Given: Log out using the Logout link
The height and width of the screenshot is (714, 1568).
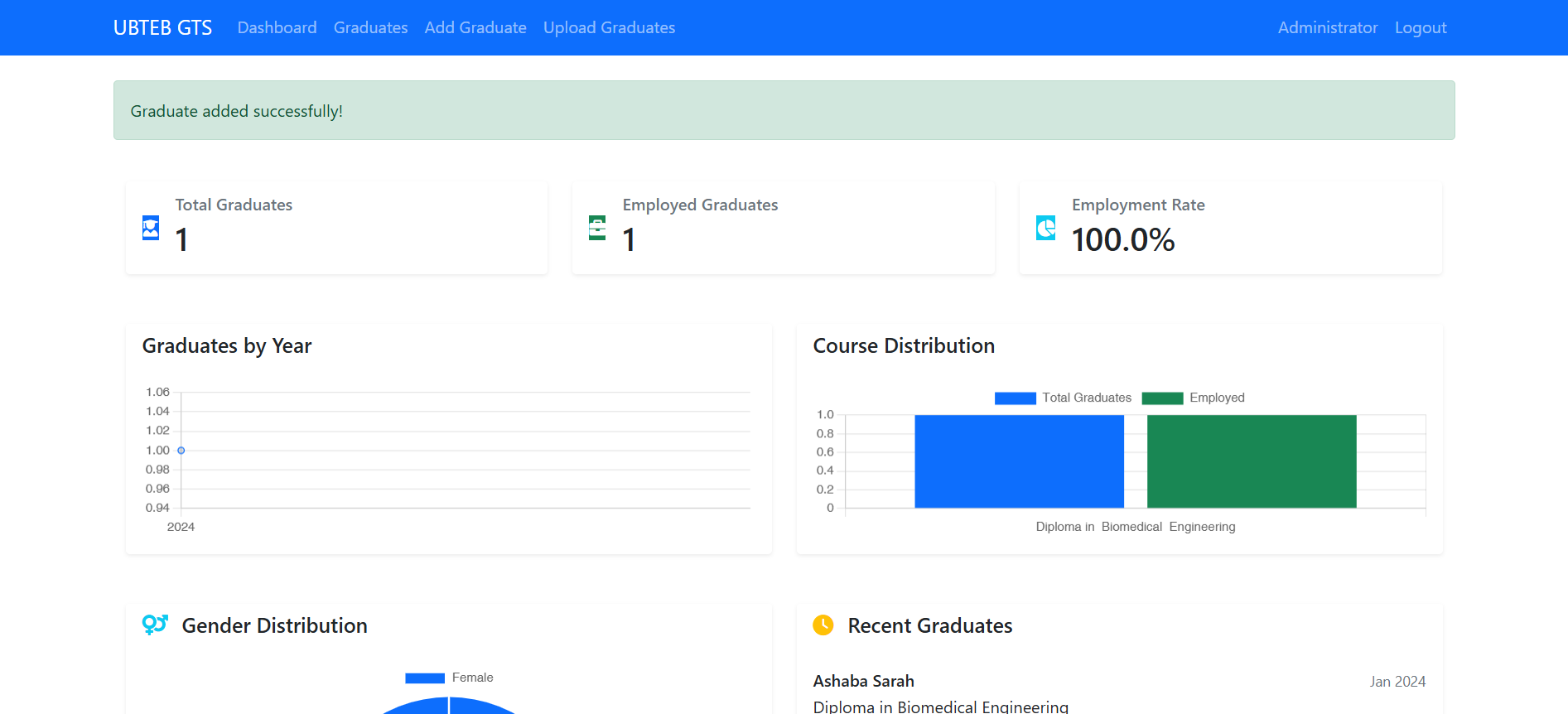Looking at the screenshot, I should click(1420, 27).
